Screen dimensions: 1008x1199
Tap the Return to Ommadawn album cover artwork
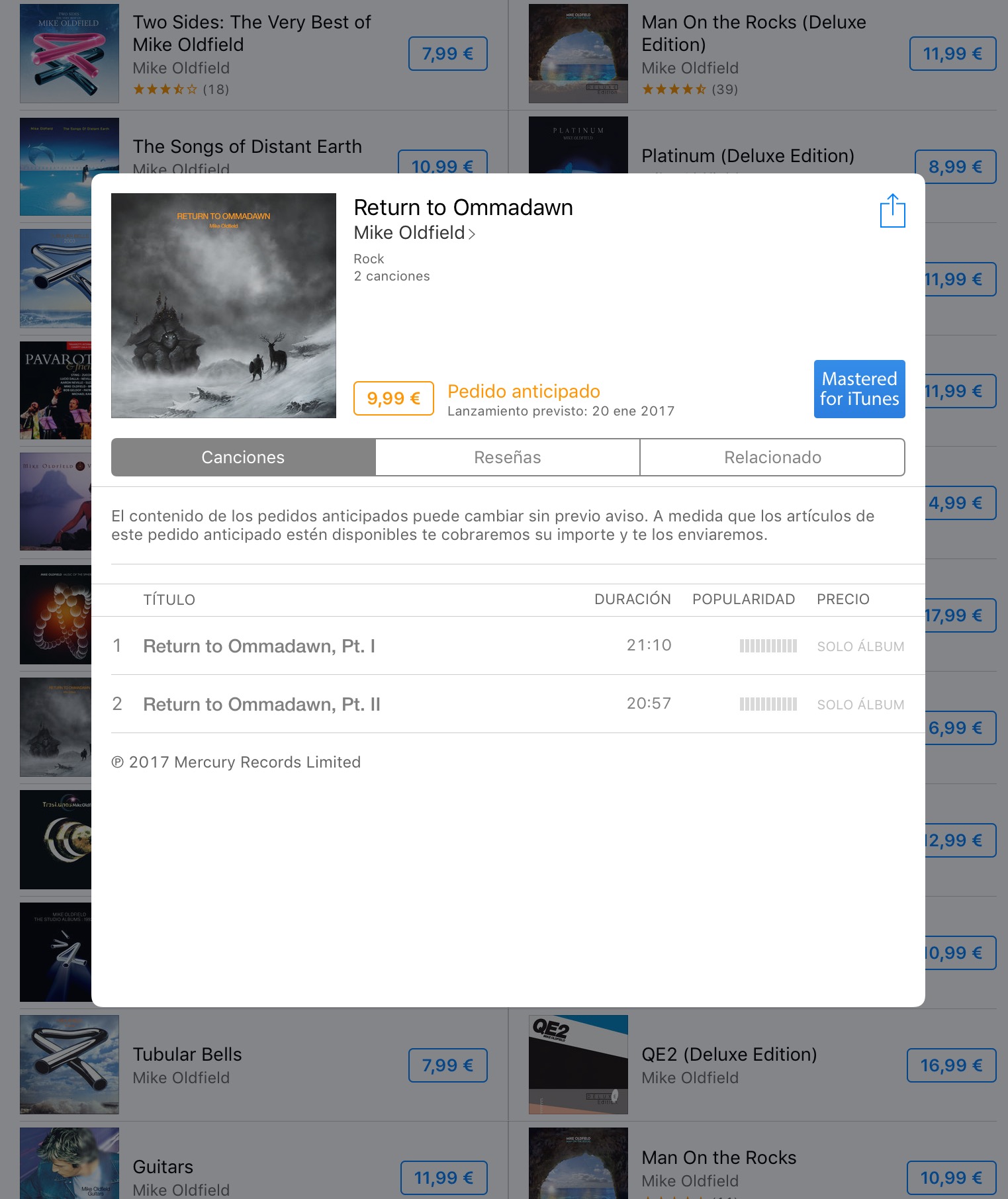click(224, 306)
